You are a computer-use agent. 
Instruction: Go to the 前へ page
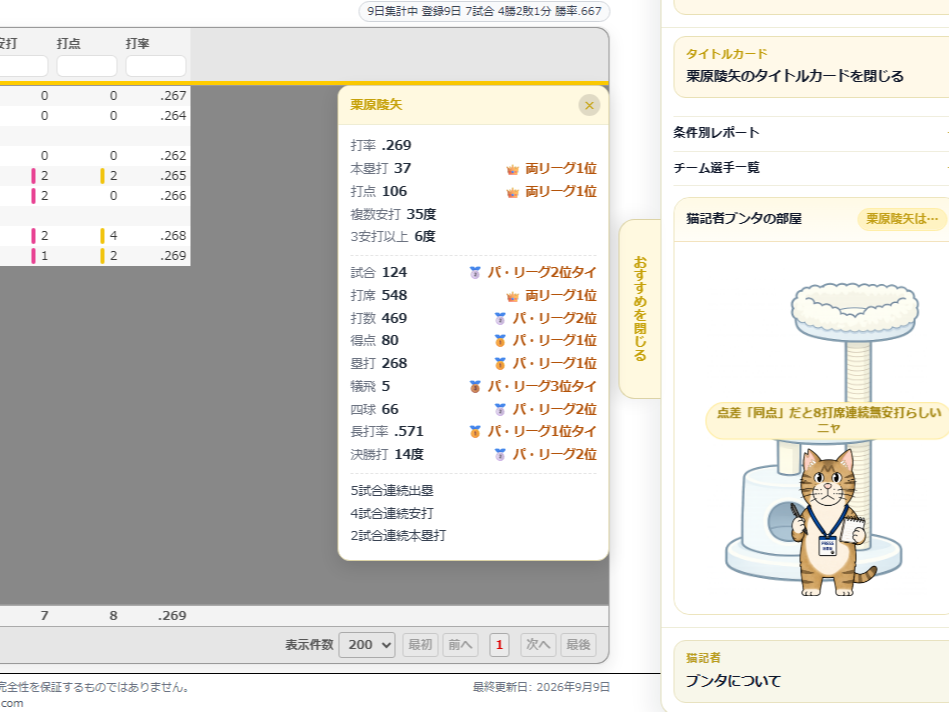point(461,645)
